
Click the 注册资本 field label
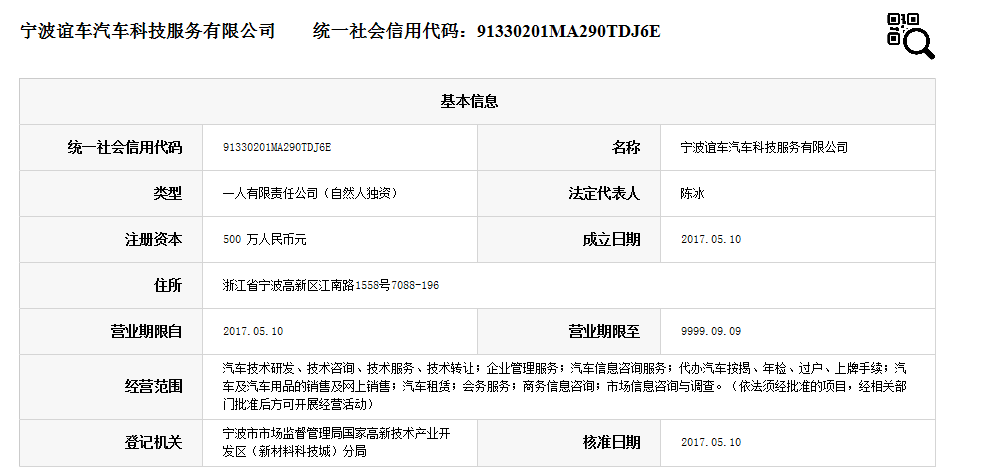154,239
